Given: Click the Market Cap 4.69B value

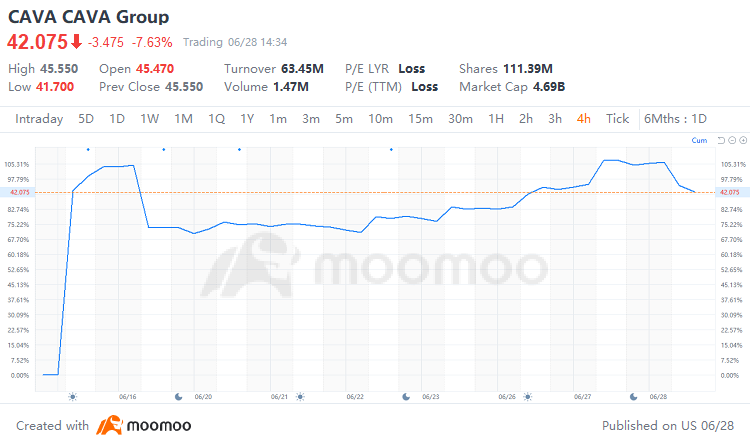Looking at the screenshot, I should (547, 87).
